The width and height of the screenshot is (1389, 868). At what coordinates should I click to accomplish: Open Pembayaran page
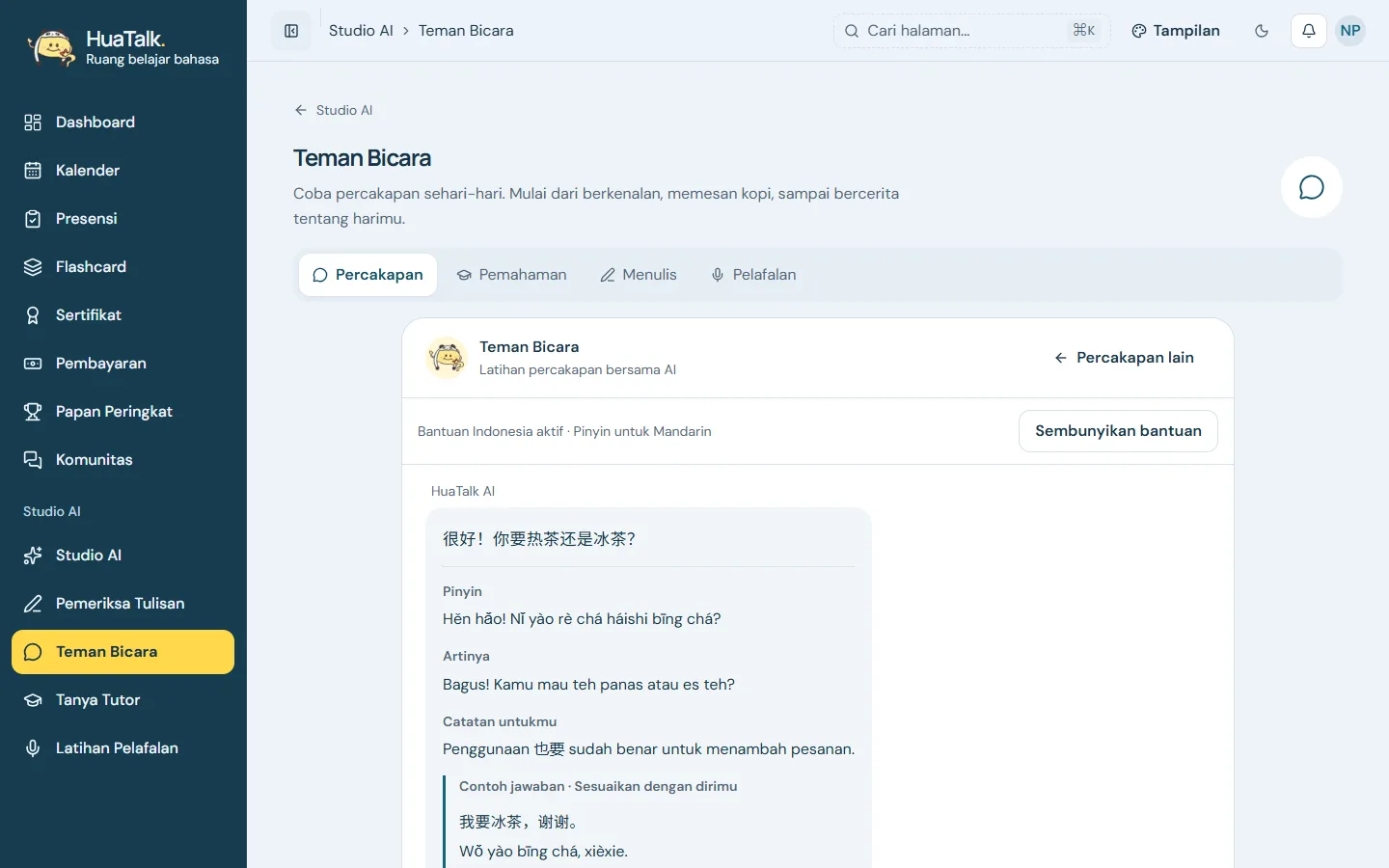123,364
